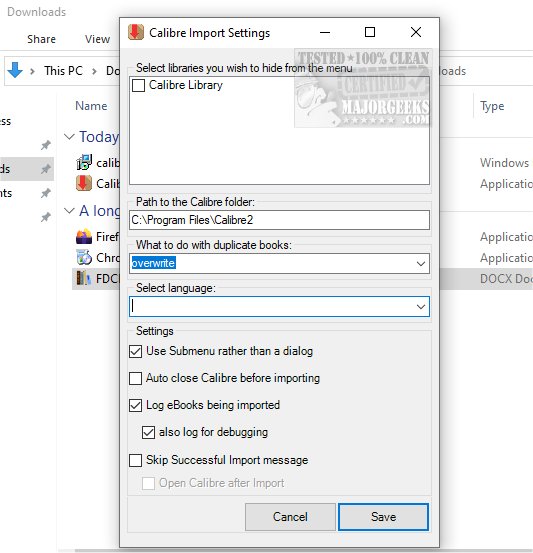This screenshot has height=553, width=533.
Task: Minimize the Calibre Import Settings window
Action: click(x=325, y=32)
